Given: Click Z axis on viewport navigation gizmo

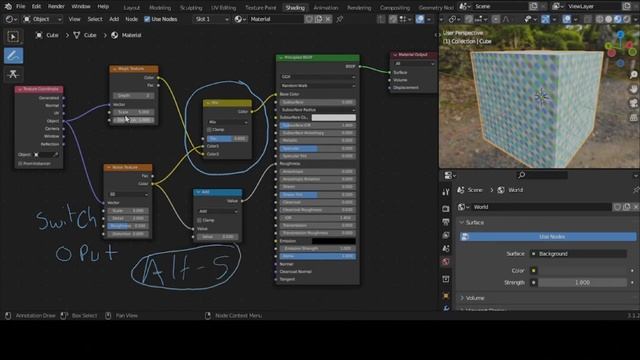Looking at the screenshot, I should click(x=620, y=35).
